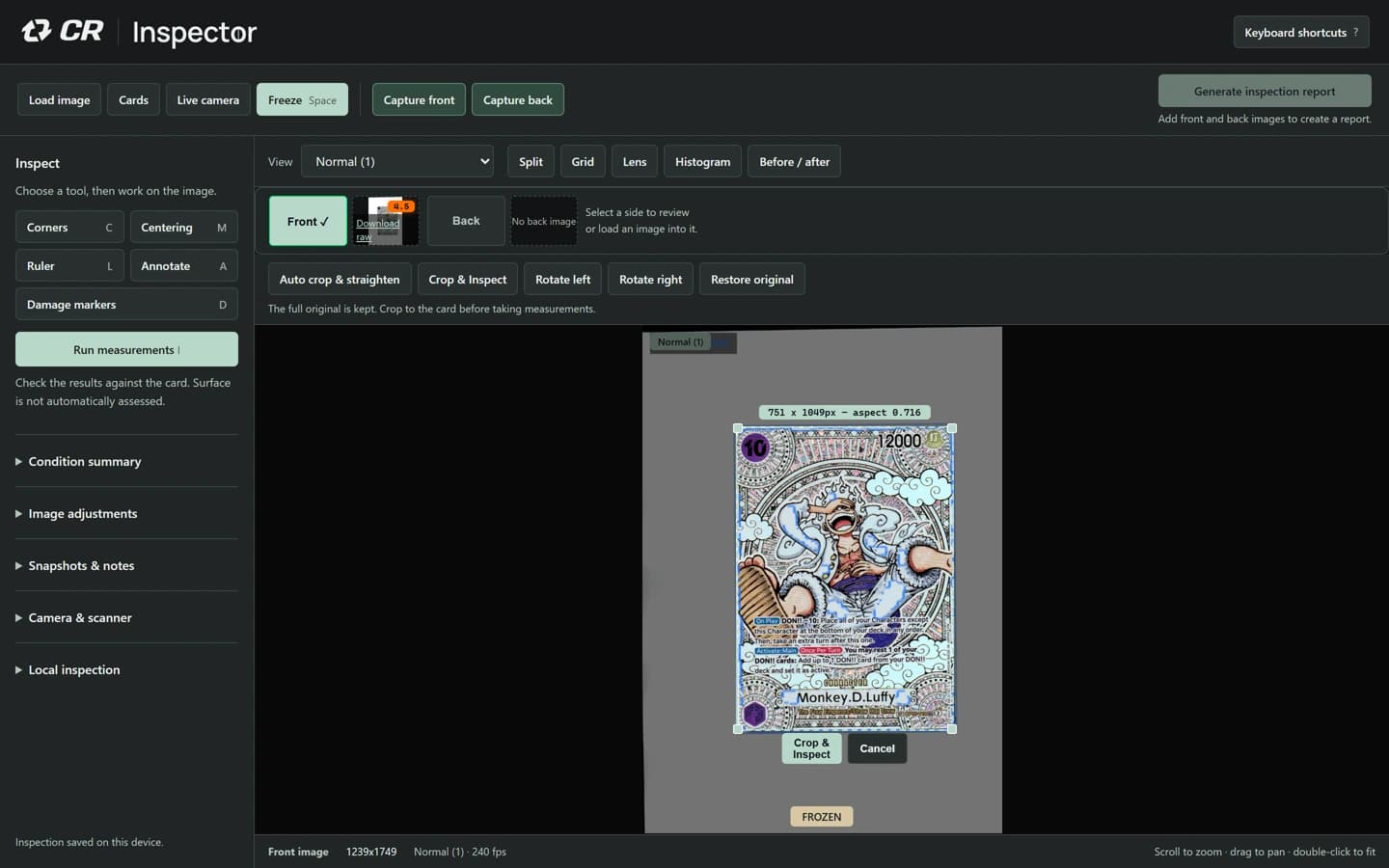Screen dimensions: 1389x868
Task: Click the Inspect panel heading
Action: pyautogui.click(x=38, y=163)
